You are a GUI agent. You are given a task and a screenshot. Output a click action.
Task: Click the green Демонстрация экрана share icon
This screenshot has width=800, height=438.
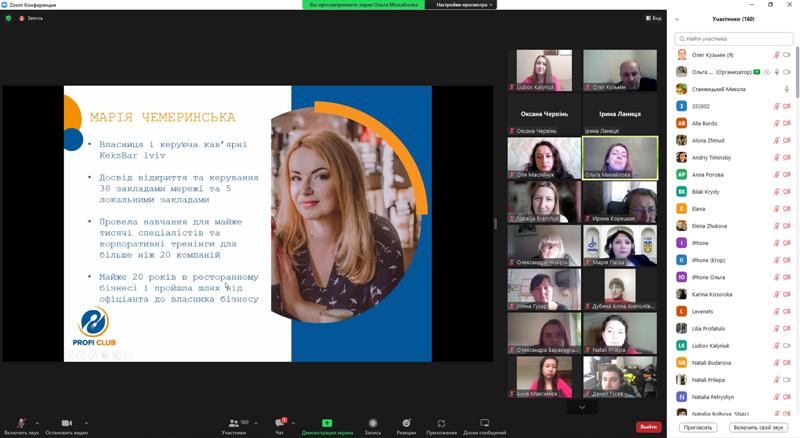(x=326, y=423)
